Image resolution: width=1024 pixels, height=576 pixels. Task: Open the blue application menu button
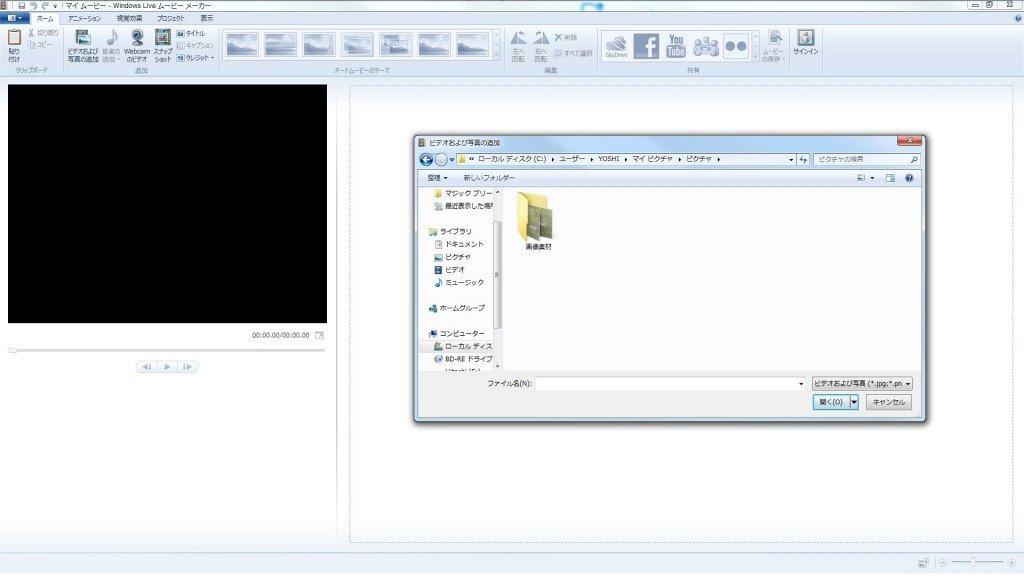14,18
